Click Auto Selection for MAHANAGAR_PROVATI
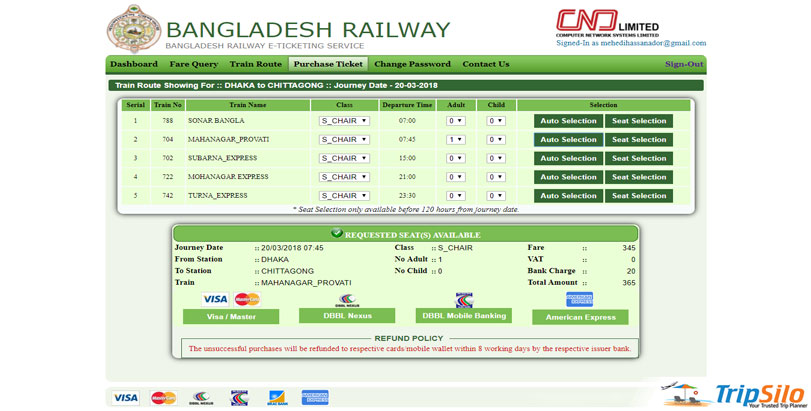Viewport: 811px width, 411px height. (568, 140)
